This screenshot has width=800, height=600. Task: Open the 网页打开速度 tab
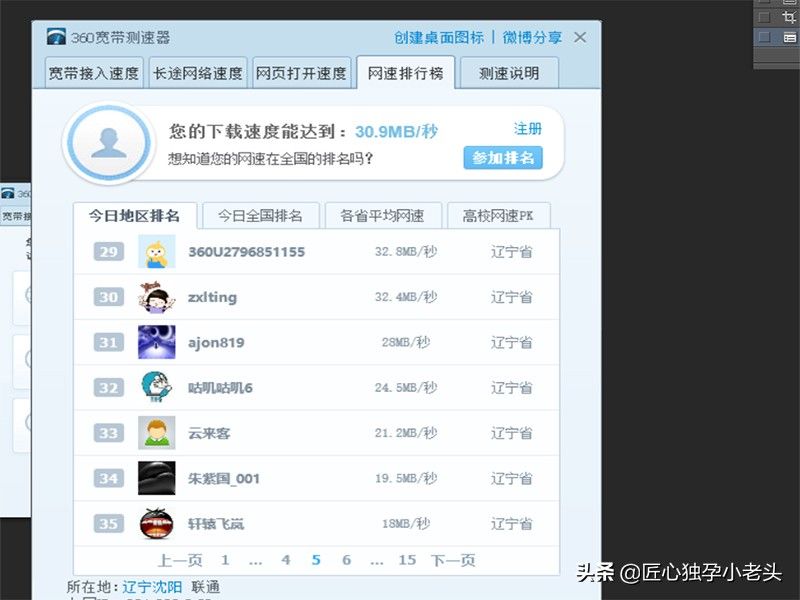(302, 73)
